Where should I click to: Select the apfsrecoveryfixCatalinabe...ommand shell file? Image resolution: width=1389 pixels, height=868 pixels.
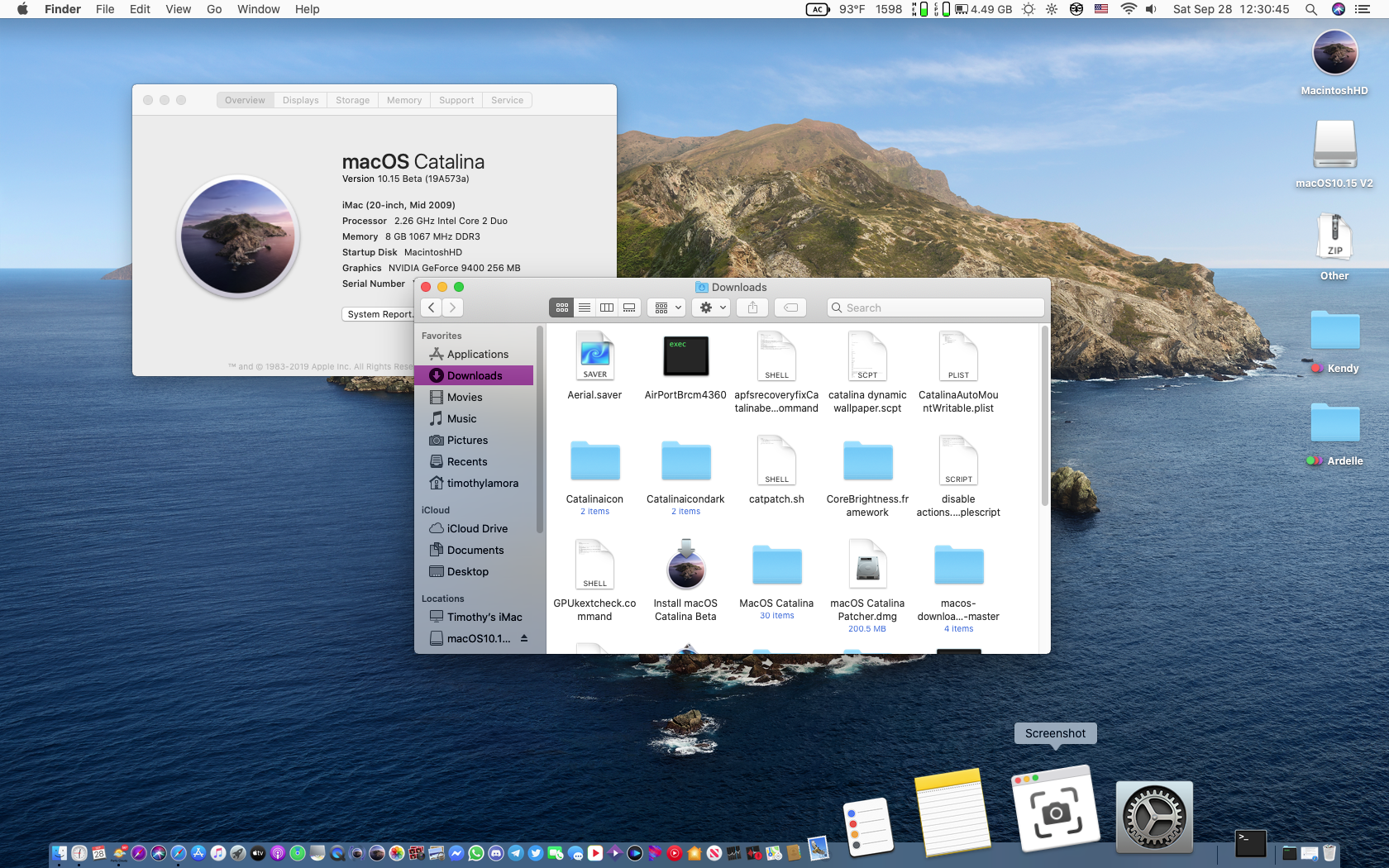(776, 356)
